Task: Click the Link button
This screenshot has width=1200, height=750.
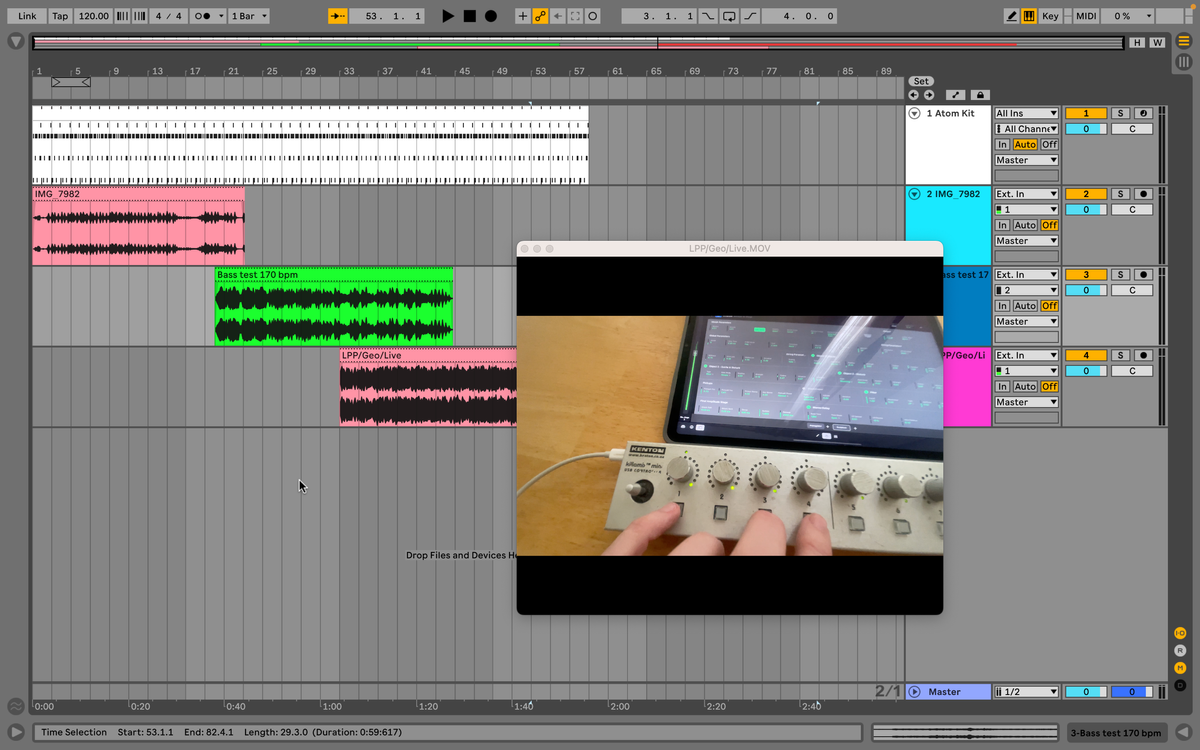Action: tap(27, 16)
